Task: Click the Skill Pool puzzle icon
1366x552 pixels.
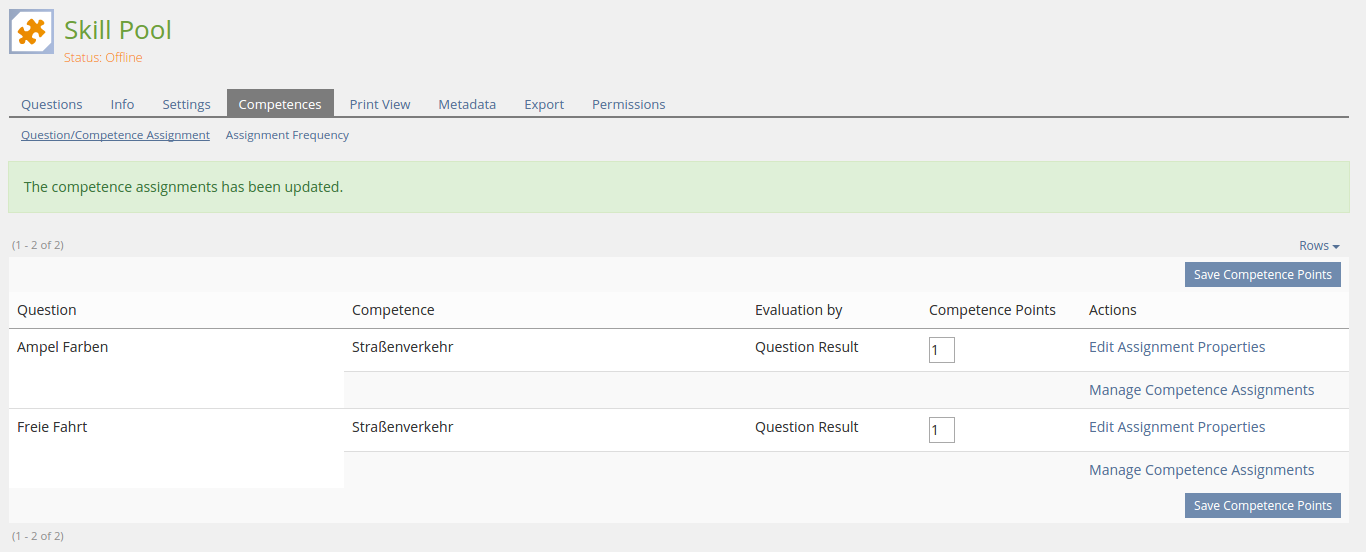Action: click(x=32, y=32)
